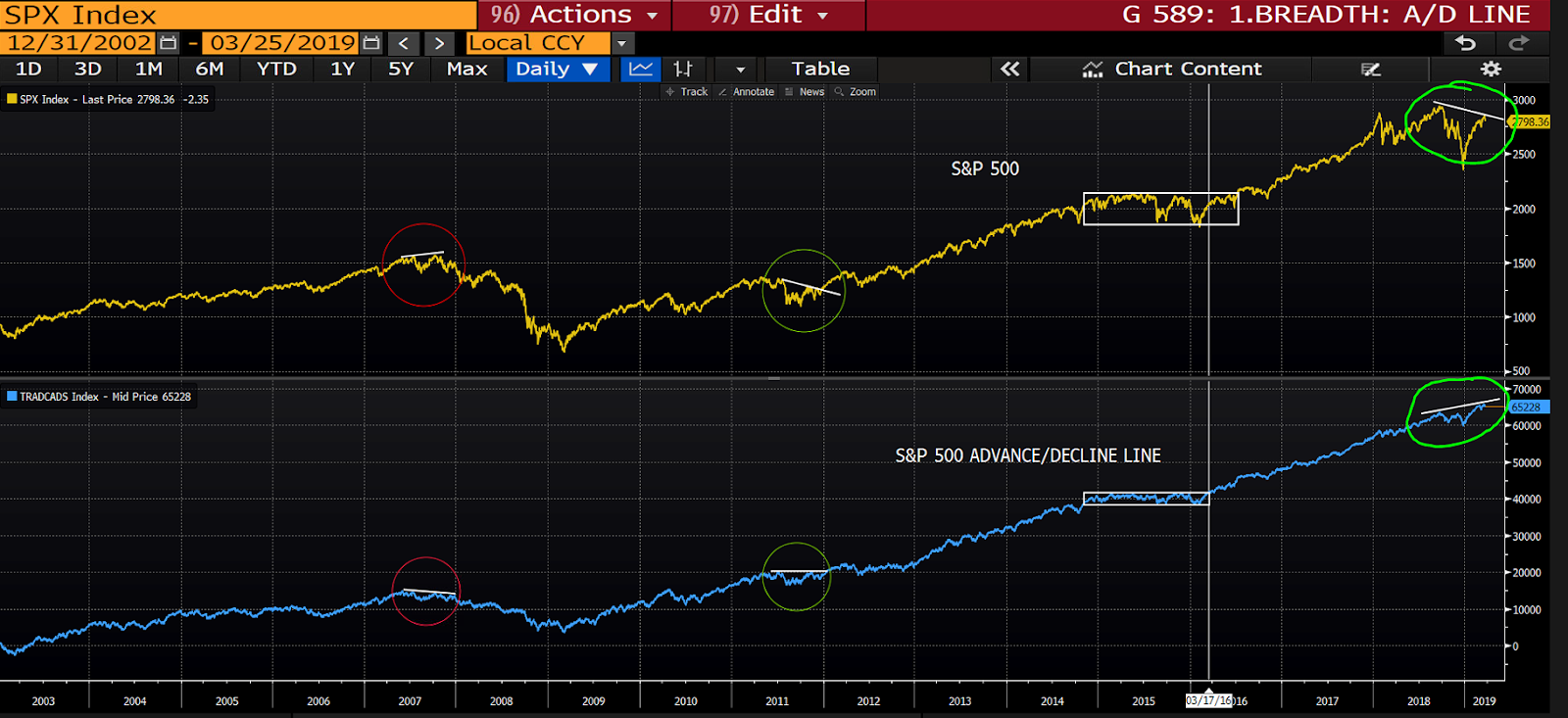
Task: Enable the Track crosshair tool
Action: coord(686,92)
